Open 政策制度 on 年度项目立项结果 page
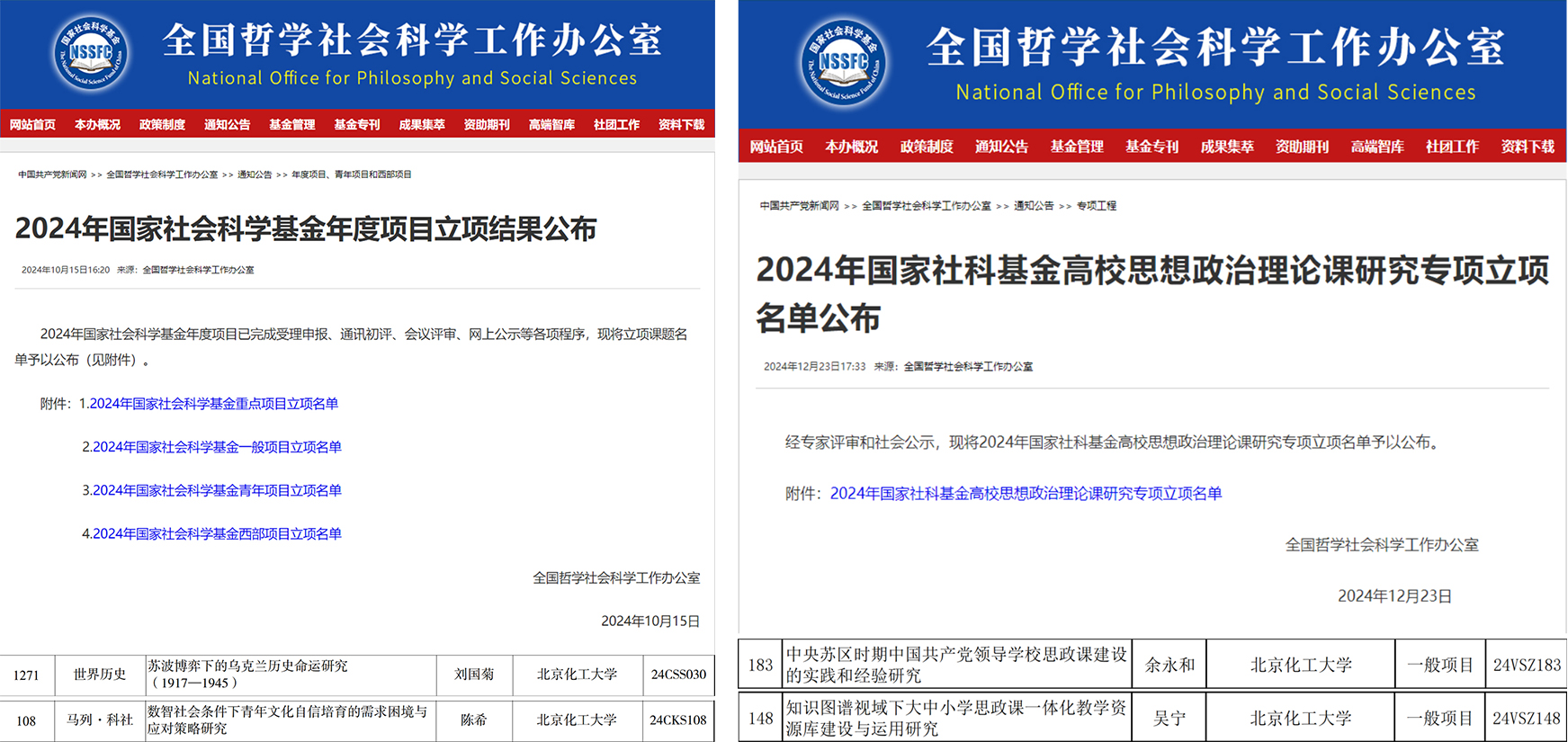The image size is (1568, 742). click(x=163, y=124)
